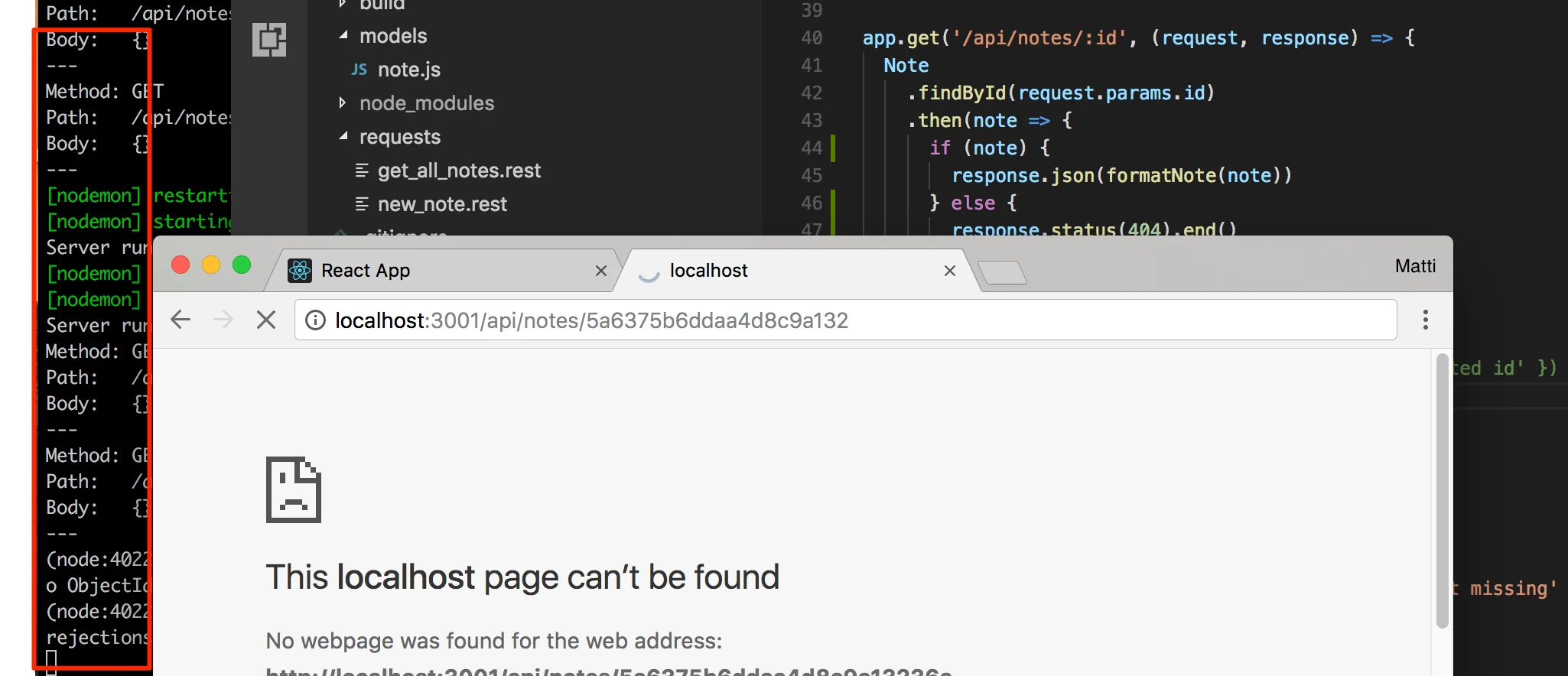The height and width of the screenshot is (676, 1568).
Task: Click the 'Note' identifier on line 41
Action: (x=906, y=66)
